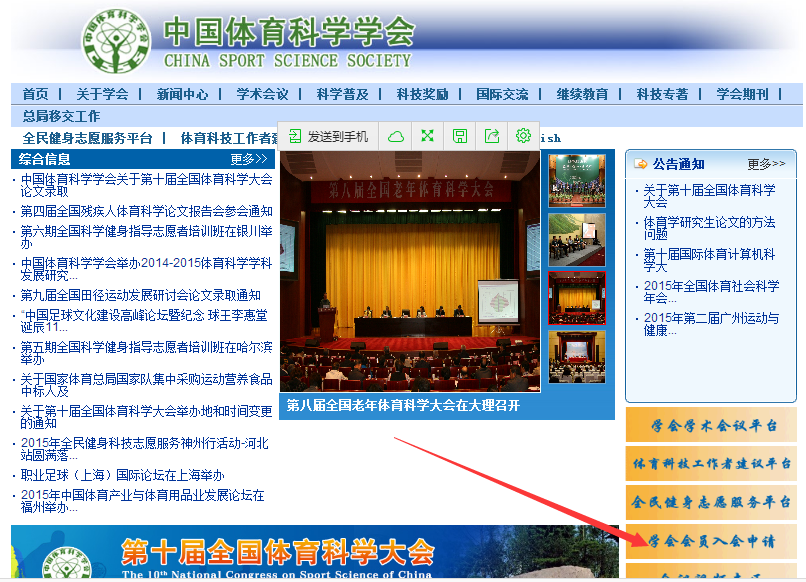The height and width of the screenshot is (582, 806).
Task: Open news link 职业足球（上海）国际论坛在上海举办
Action: point(122,475)
